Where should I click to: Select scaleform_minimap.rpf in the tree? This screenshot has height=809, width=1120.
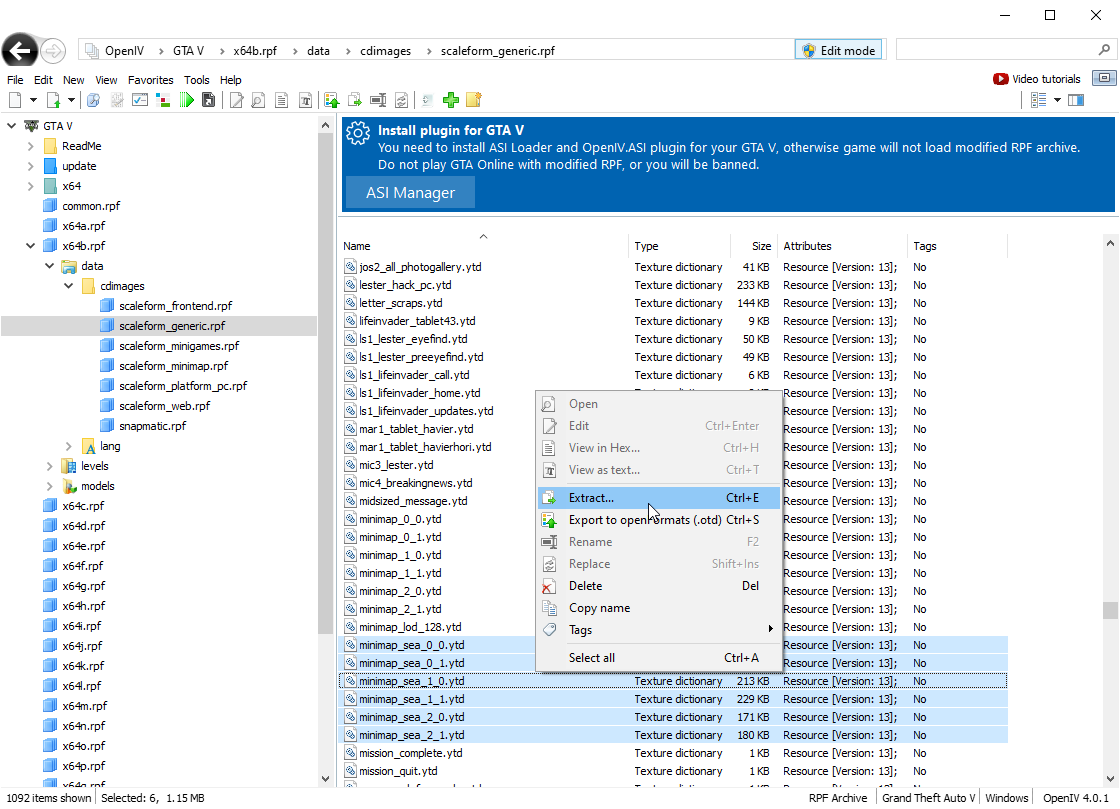click(173, 366)
